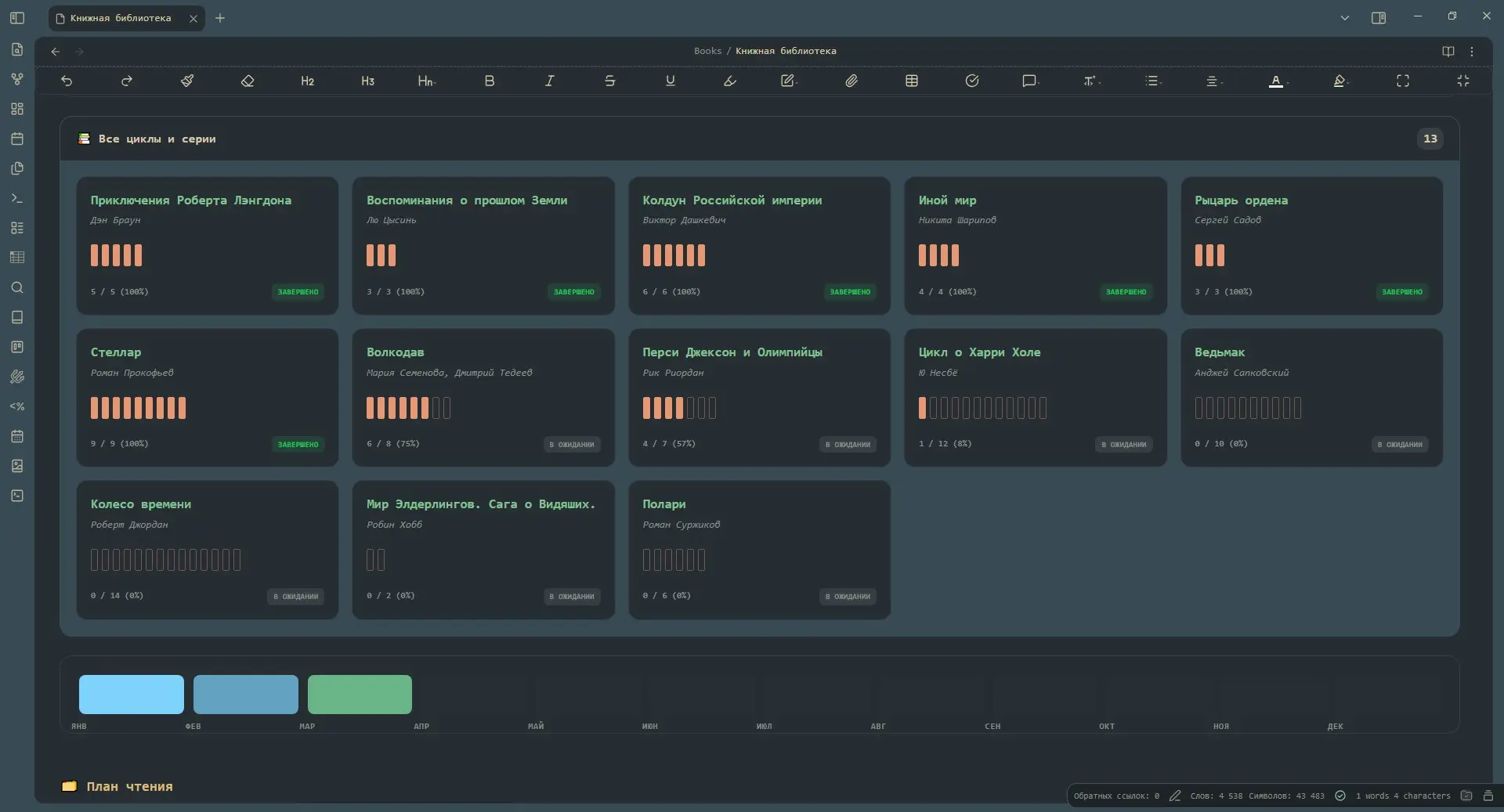Image resolution: width=1504 pixels, height=812 pixels.
Task: Click the paperclip attachment icon
Action: click(x=851, y=81)
